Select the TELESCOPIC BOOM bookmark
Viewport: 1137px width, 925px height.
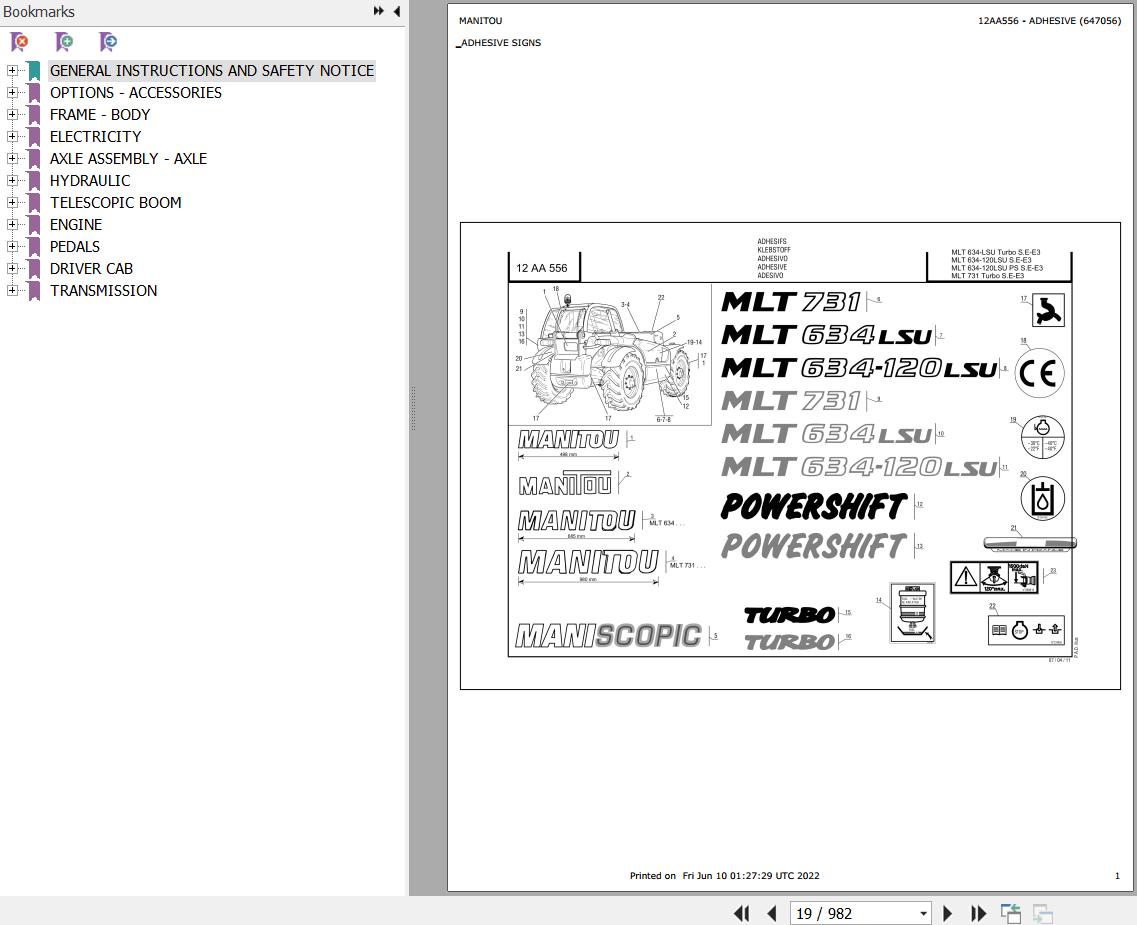click(x=115, y=203)
